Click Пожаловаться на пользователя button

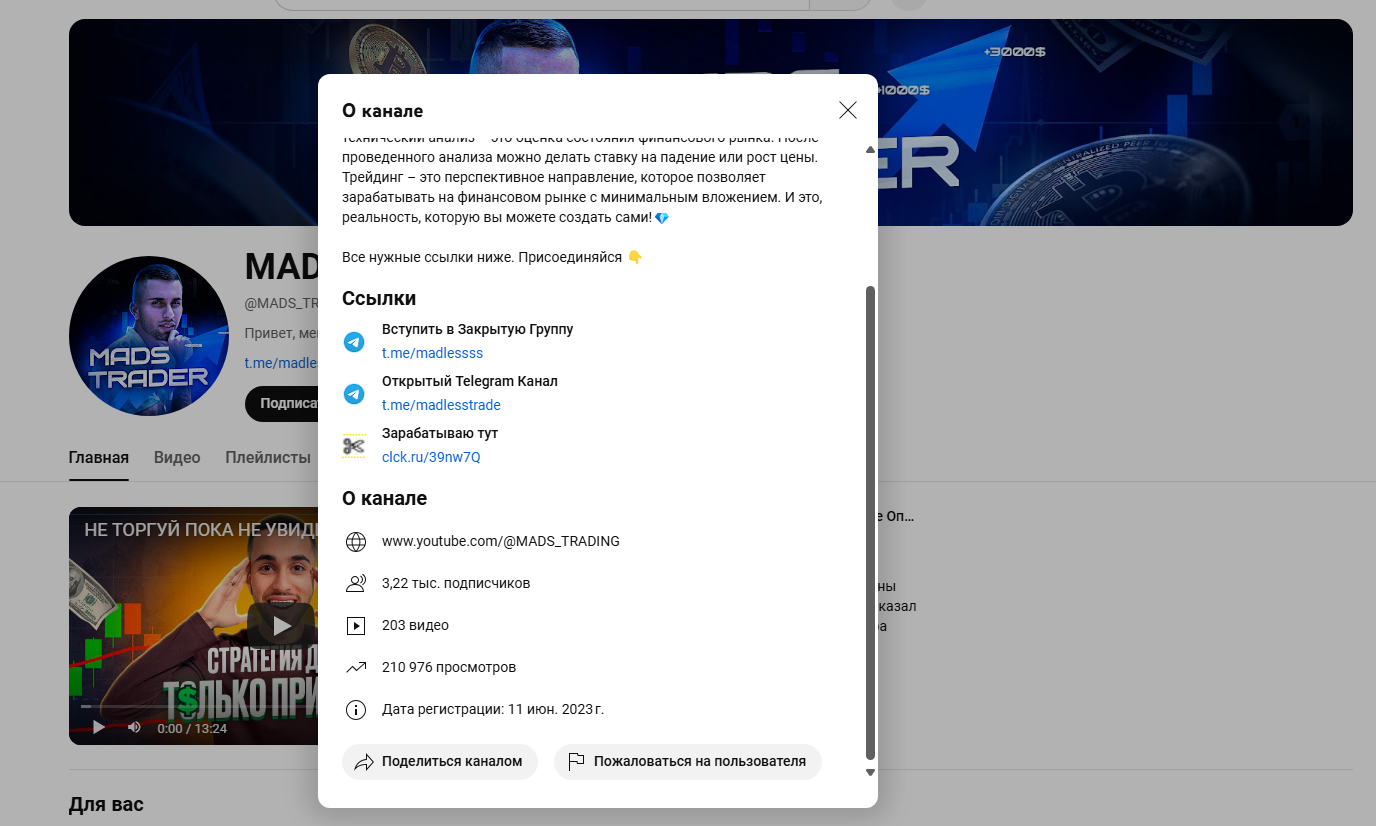pos(688,761)
